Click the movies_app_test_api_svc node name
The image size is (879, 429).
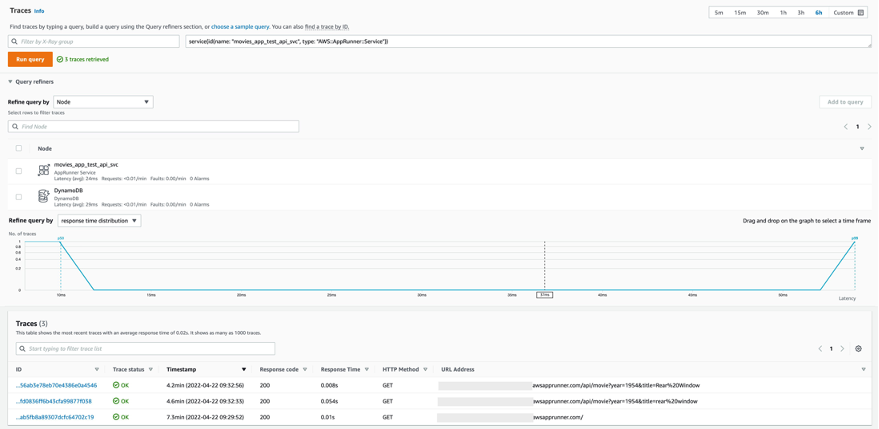point(86,164)
